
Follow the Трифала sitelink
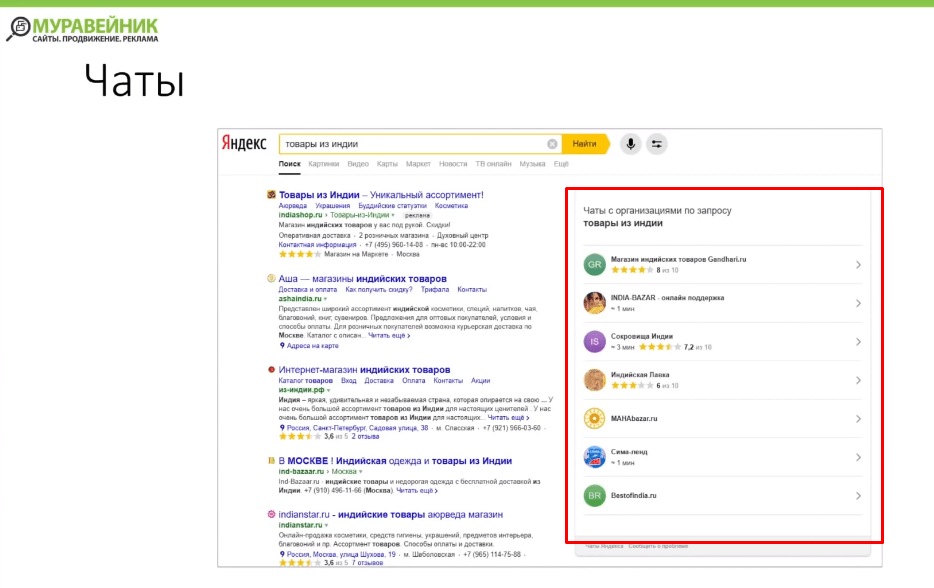click(435, 290)
